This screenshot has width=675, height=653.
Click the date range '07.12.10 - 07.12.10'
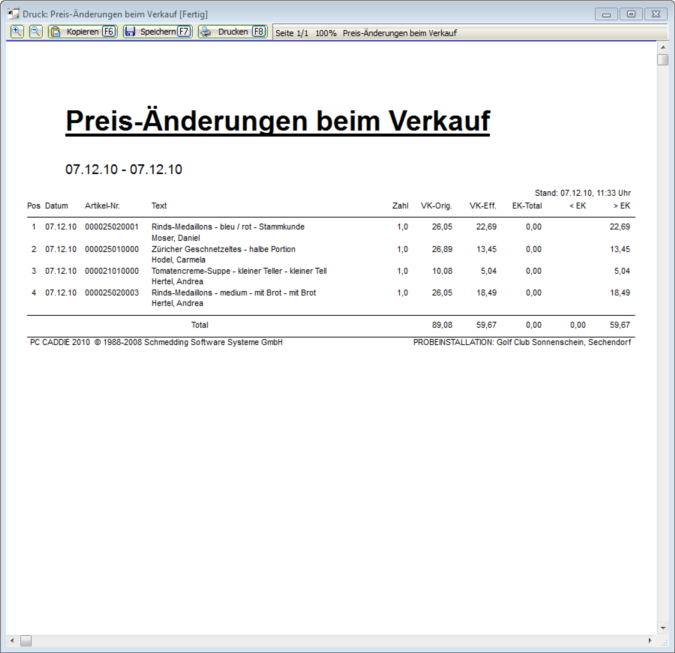(x=124, y=169)
